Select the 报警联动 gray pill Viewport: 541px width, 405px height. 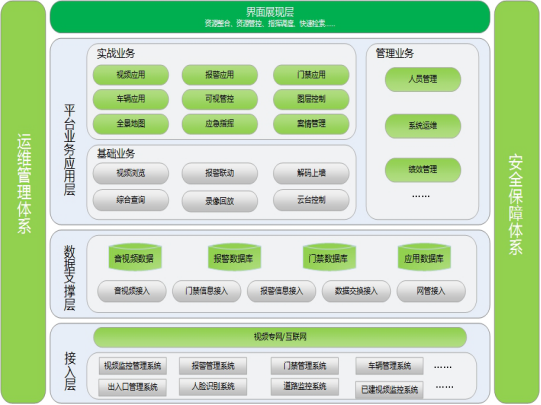220,173
